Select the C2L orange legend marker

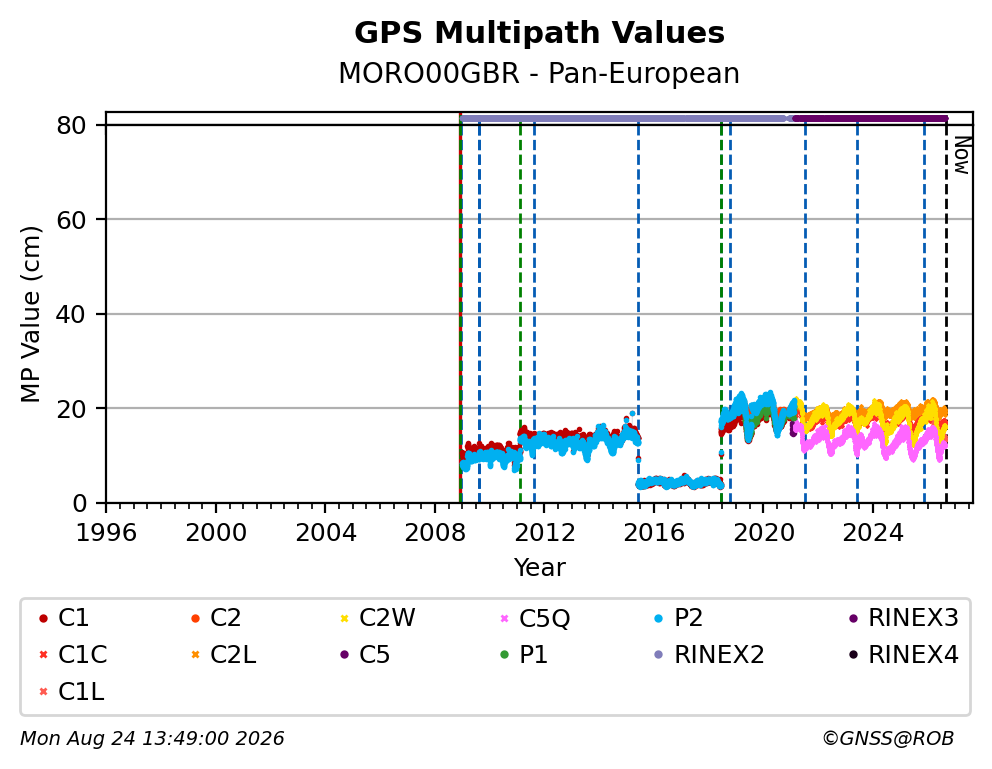pos(195,655)
